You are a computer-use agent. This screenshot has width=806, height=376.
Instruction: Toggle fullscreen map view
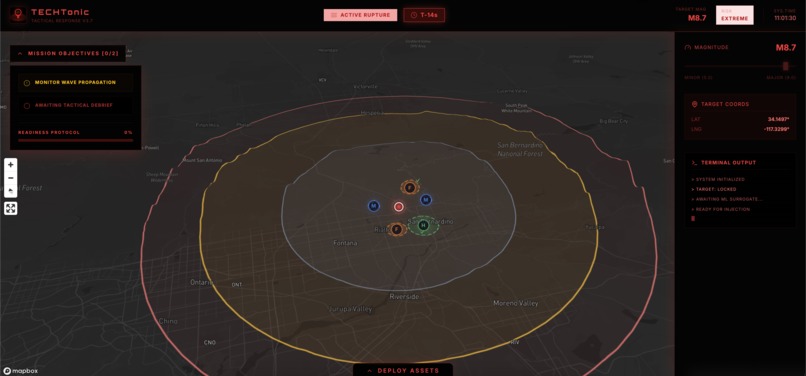(11, 208)
